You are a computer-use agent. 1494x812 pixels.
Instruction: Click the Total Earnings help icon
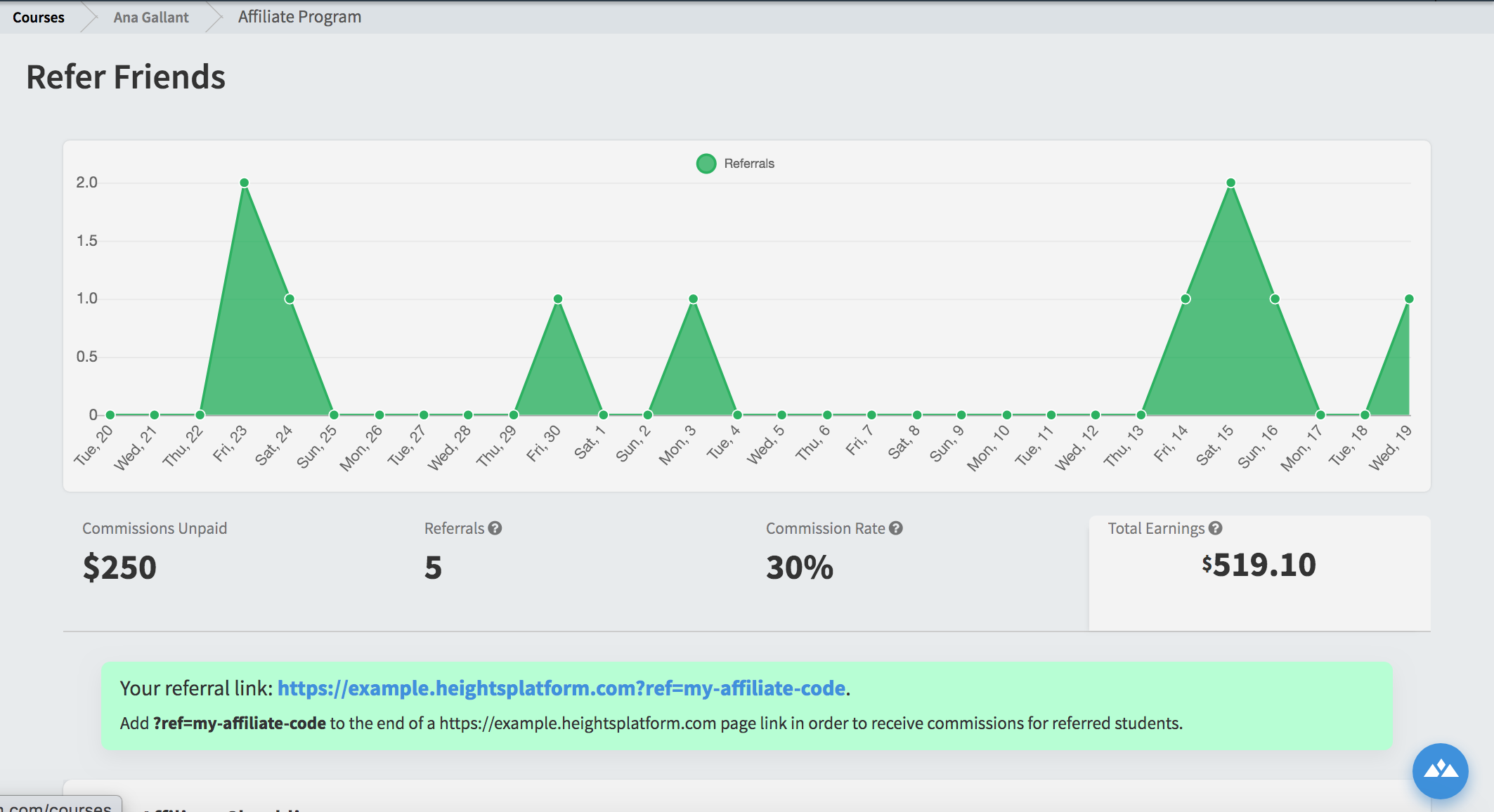pos(1215,528)
